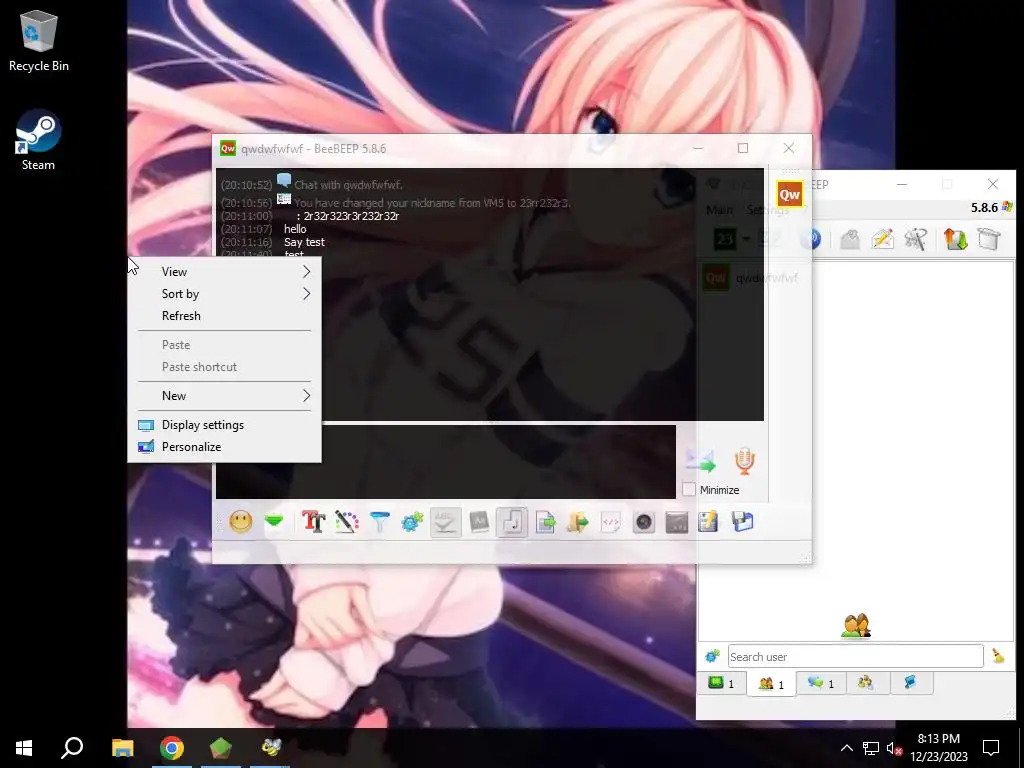Click the dictionary book icon in chat toolbar

(479, 522)
